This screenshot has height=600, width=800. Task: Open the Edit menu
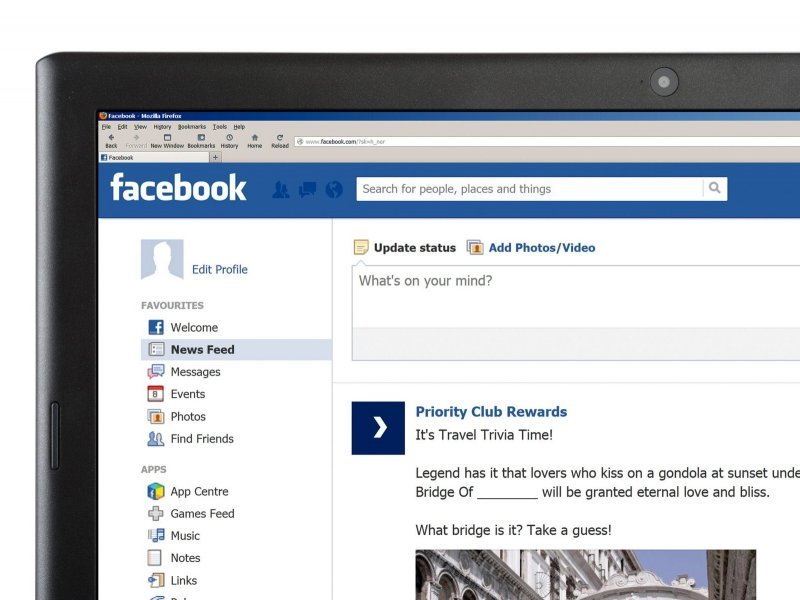coord(122,127)
